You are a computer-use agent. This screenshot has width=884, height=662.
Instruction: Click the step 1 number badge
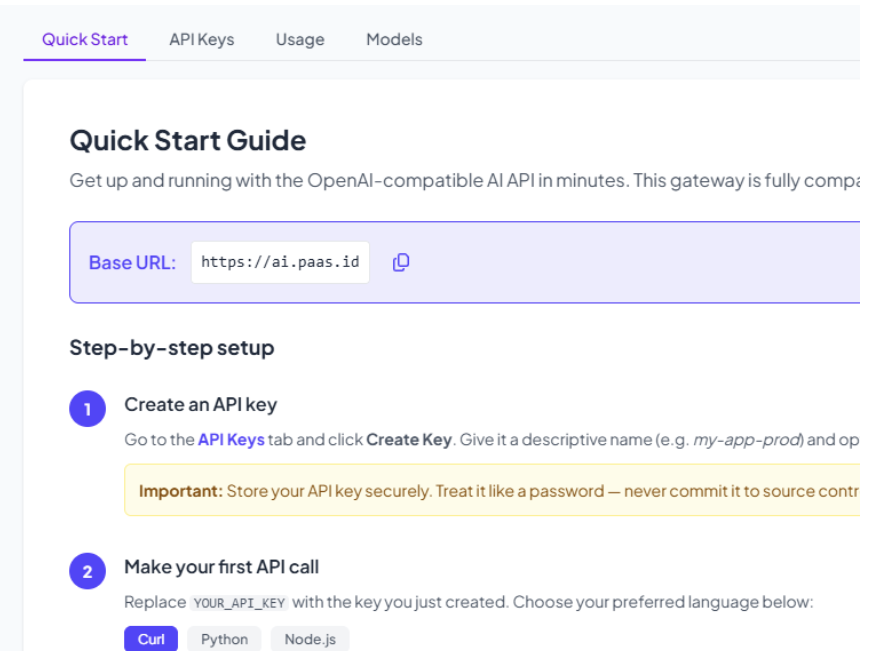pos(87,409)
